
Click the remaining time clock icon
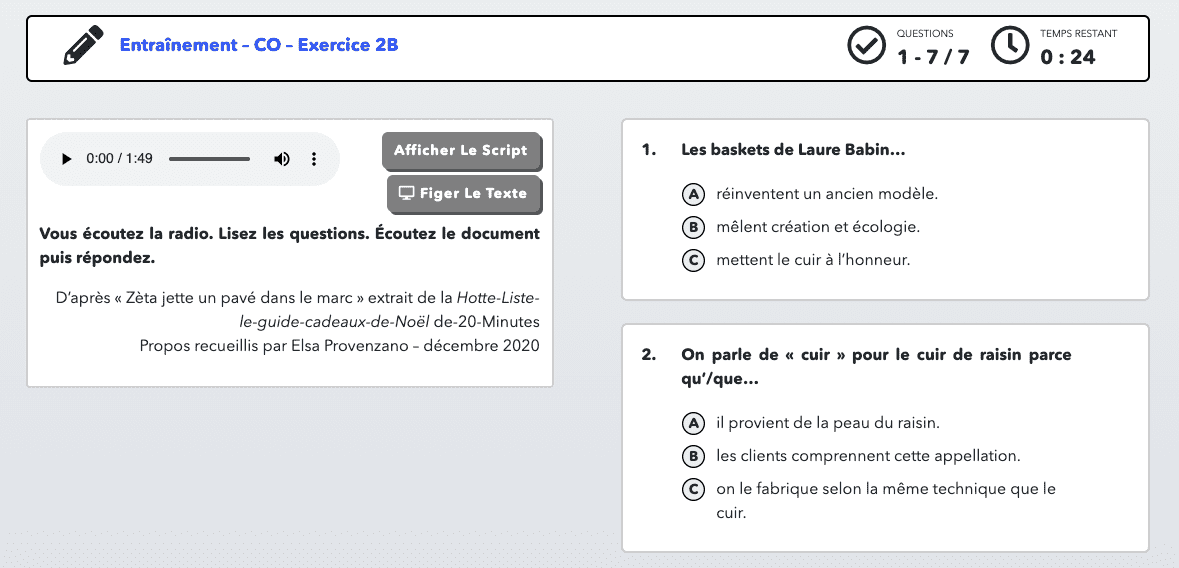coord(1010,46)
